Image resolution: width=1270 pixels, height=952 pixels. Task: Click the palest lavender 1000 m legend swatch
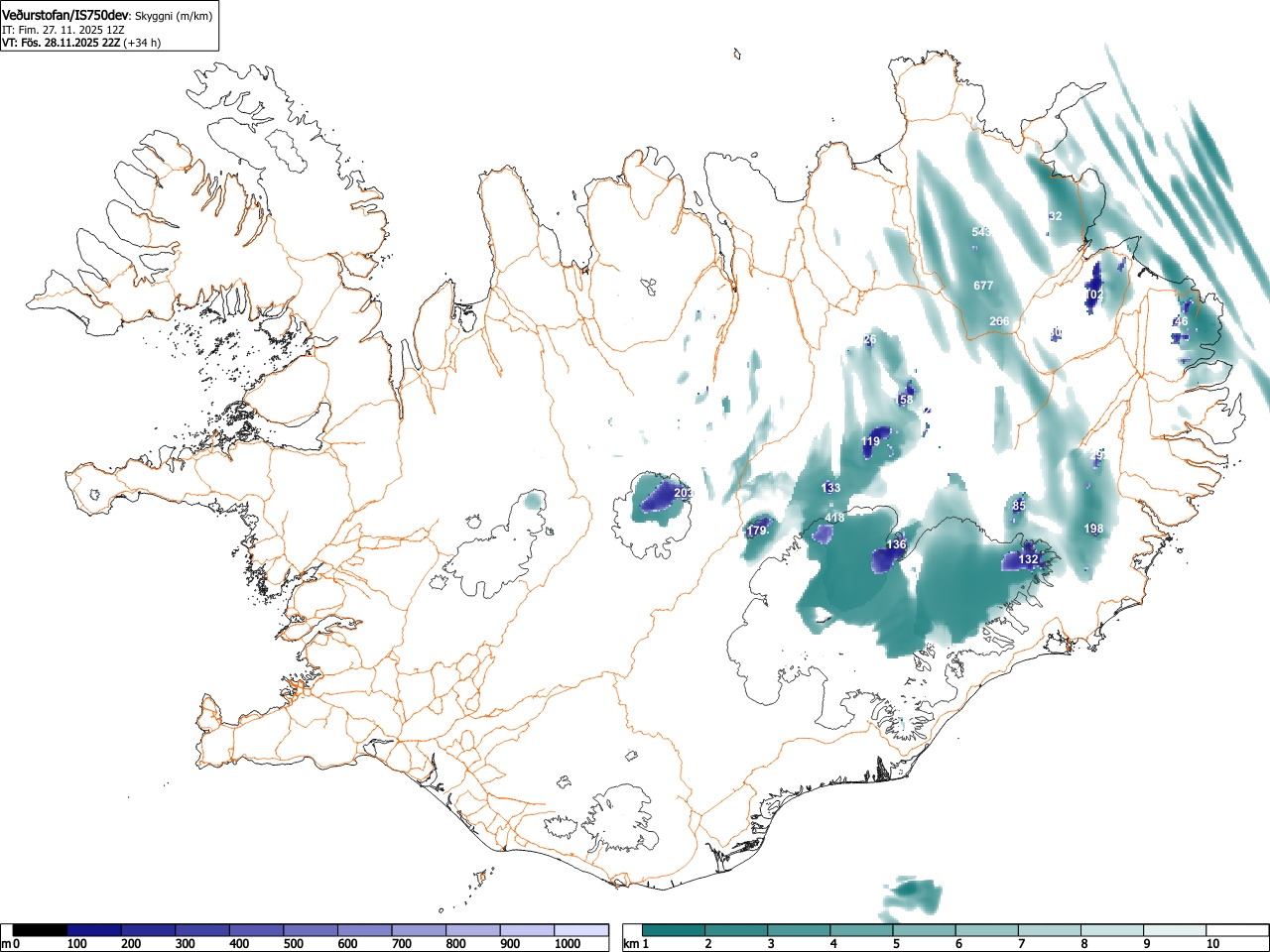pyautogui.click(x=581, y=930)
